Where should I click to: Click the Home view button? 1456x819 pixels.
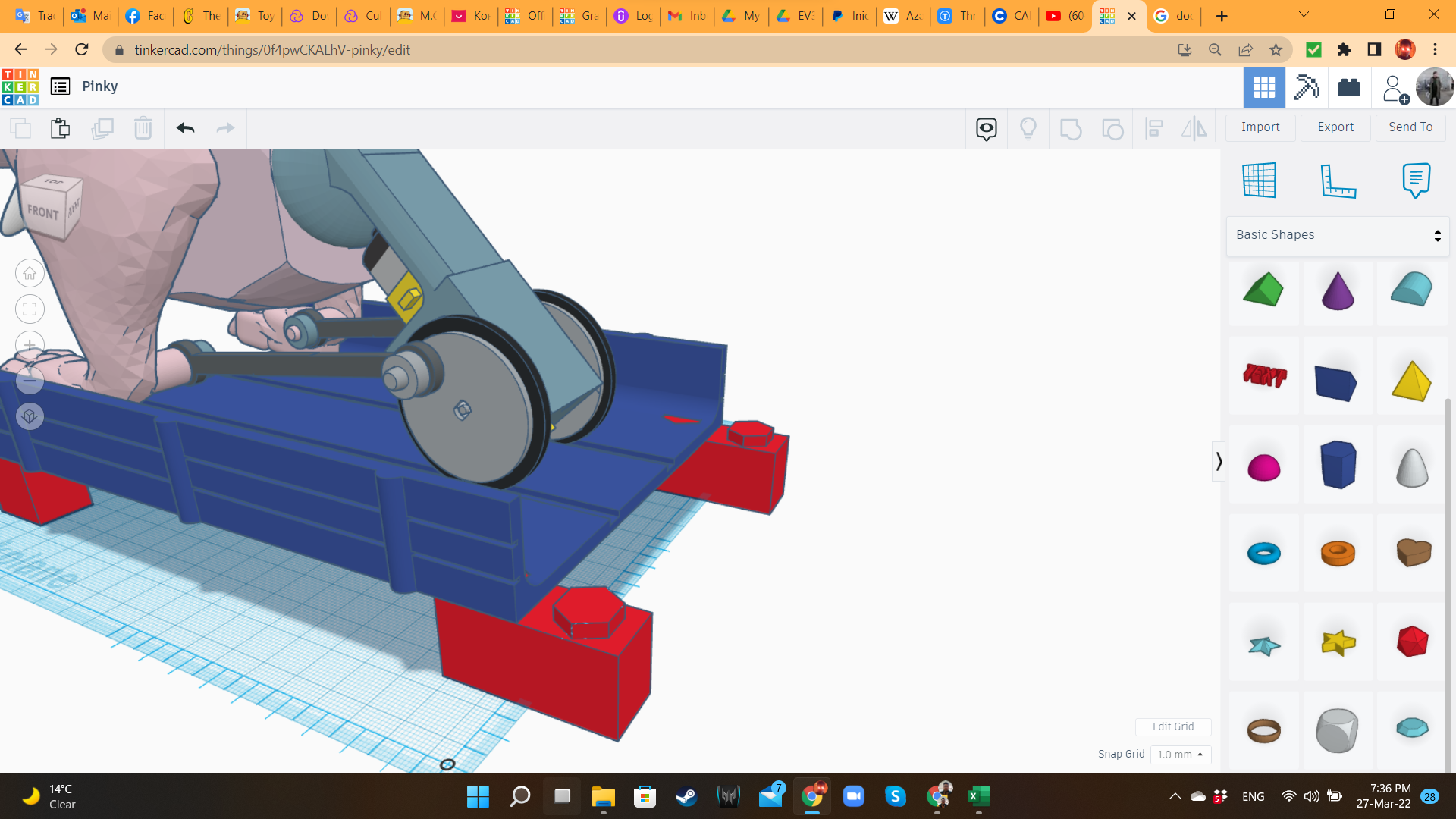(30, 273)
